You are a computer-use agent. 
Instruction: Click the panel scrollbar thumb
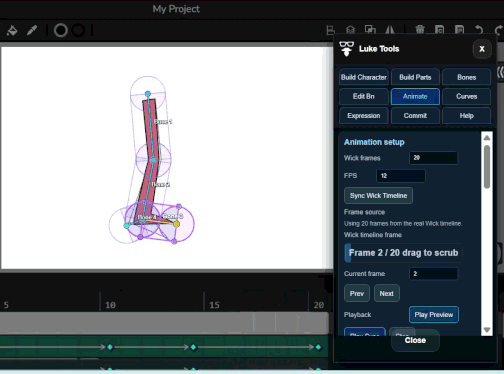(487, 167)
